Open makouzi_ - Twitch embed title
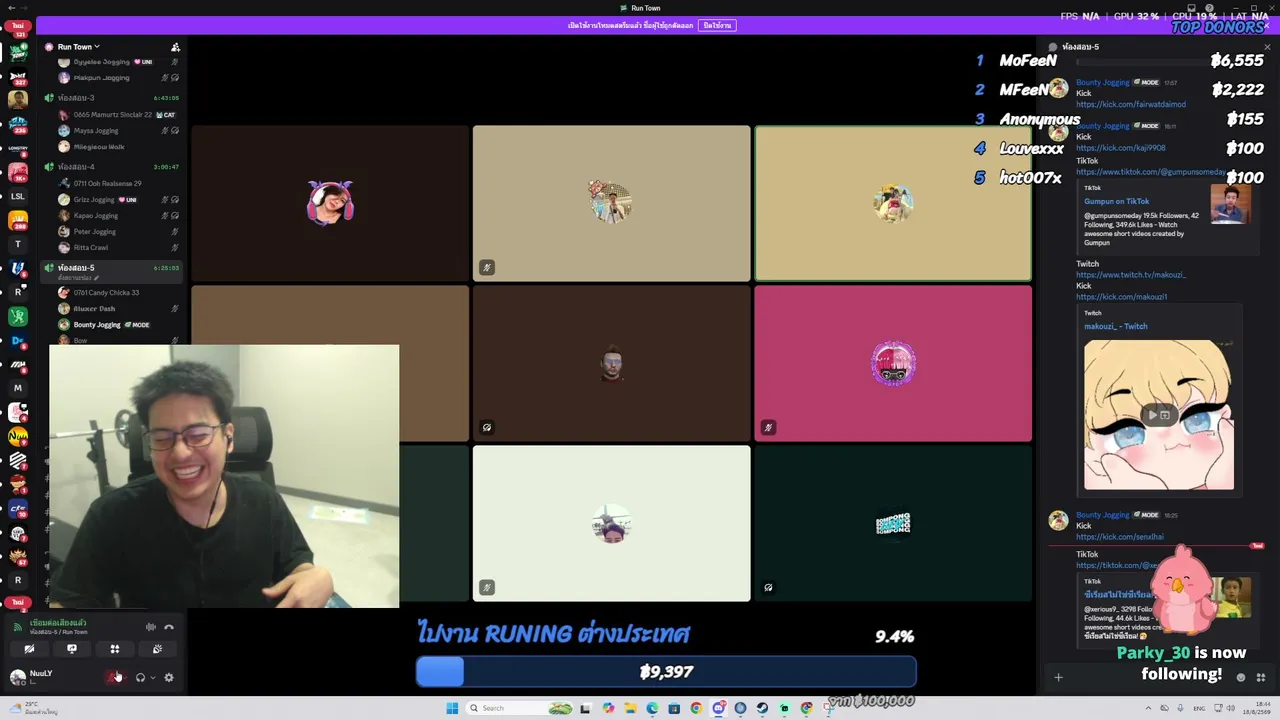 [x=1116, y=326]
